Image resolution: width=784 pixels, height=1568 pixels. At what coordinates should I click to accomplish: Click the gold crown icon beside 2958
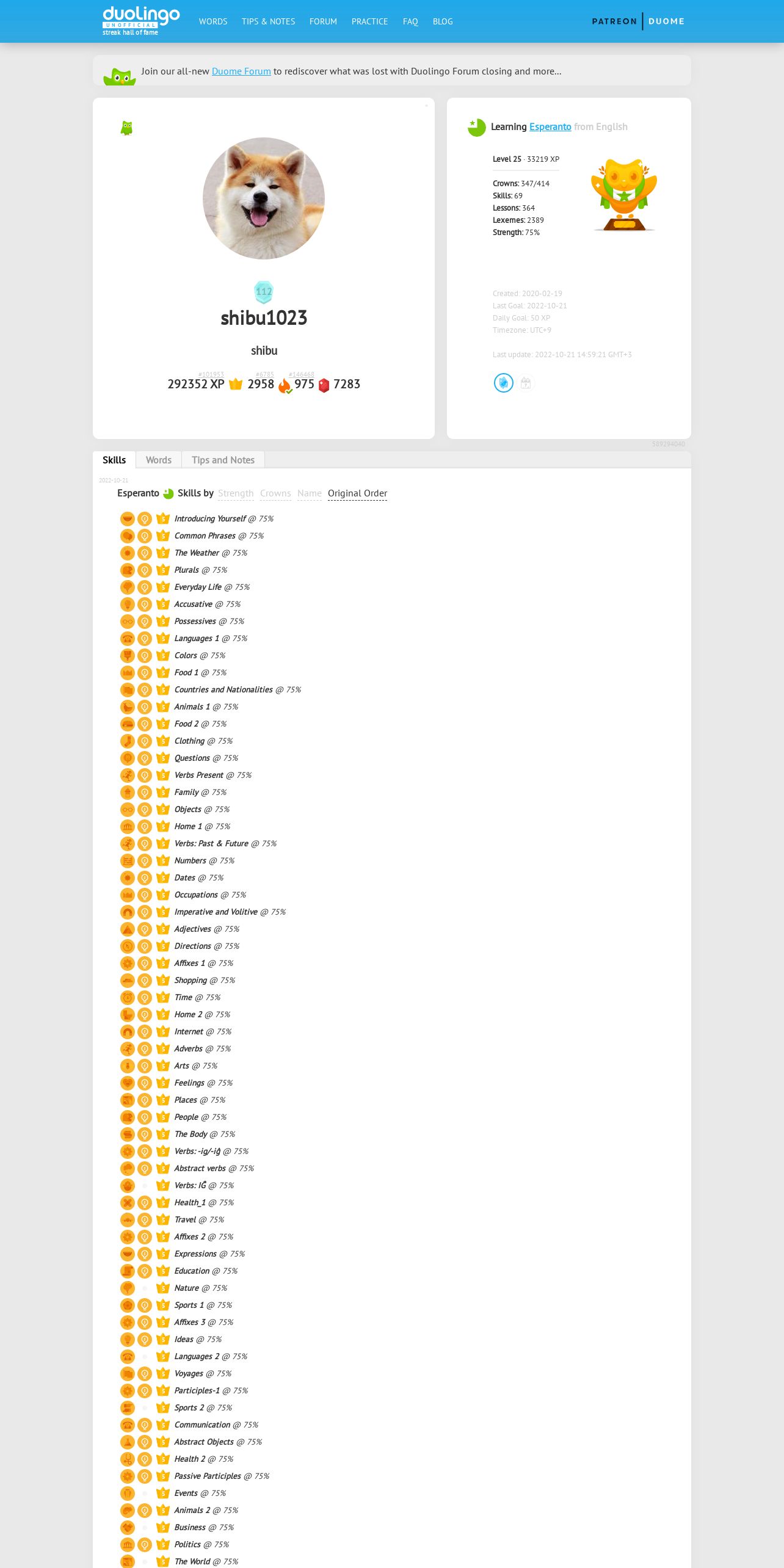coord(236,384)
